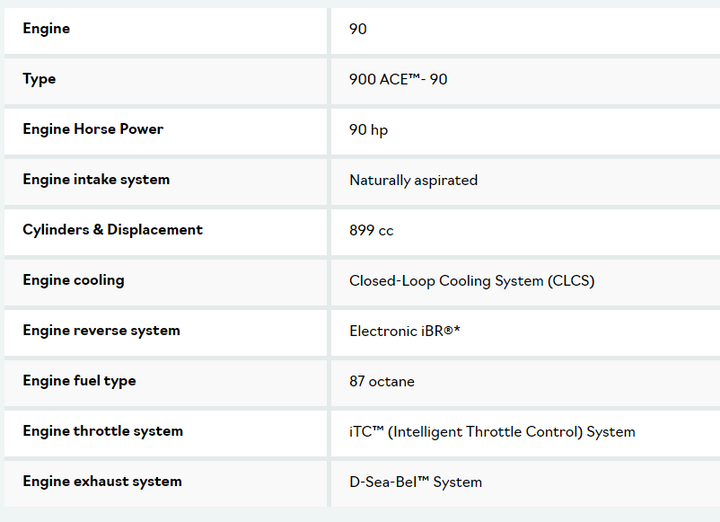Click the 'Engine intake system' label
The height and width of the screenshot is (522, 720).
click(96, 180)
